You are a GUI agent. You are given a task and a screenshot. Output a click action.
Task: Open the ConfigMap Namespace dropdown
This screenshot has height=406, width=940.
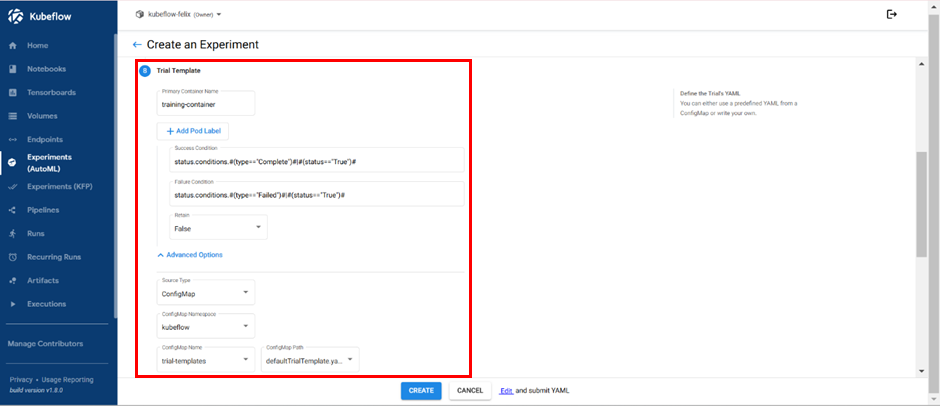click(206, 326)
